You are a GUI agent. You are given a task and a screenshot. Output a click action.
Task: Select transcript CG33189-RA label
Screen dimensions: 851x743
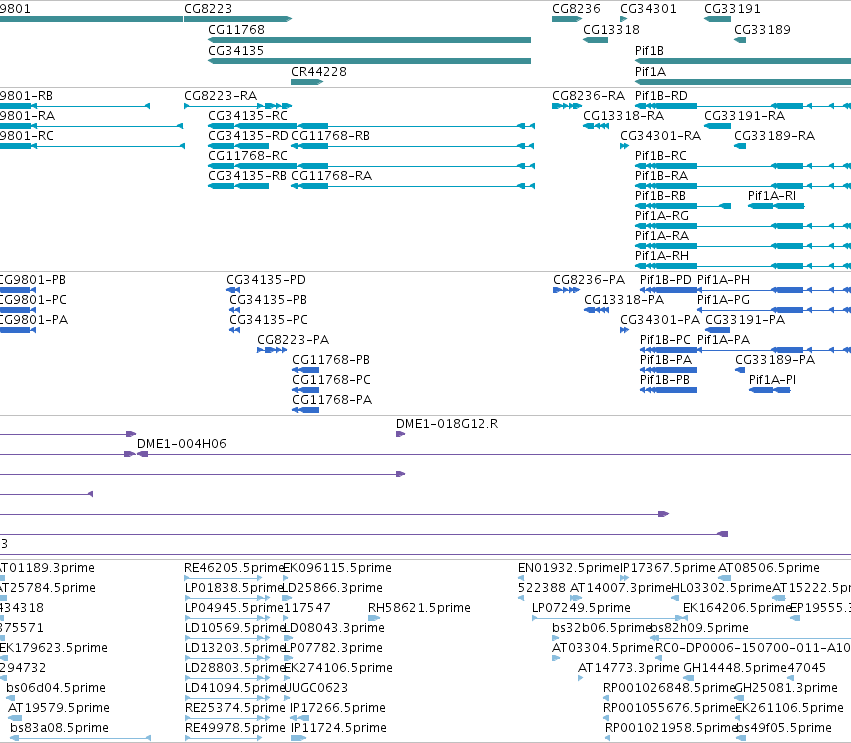click(774, 136)
